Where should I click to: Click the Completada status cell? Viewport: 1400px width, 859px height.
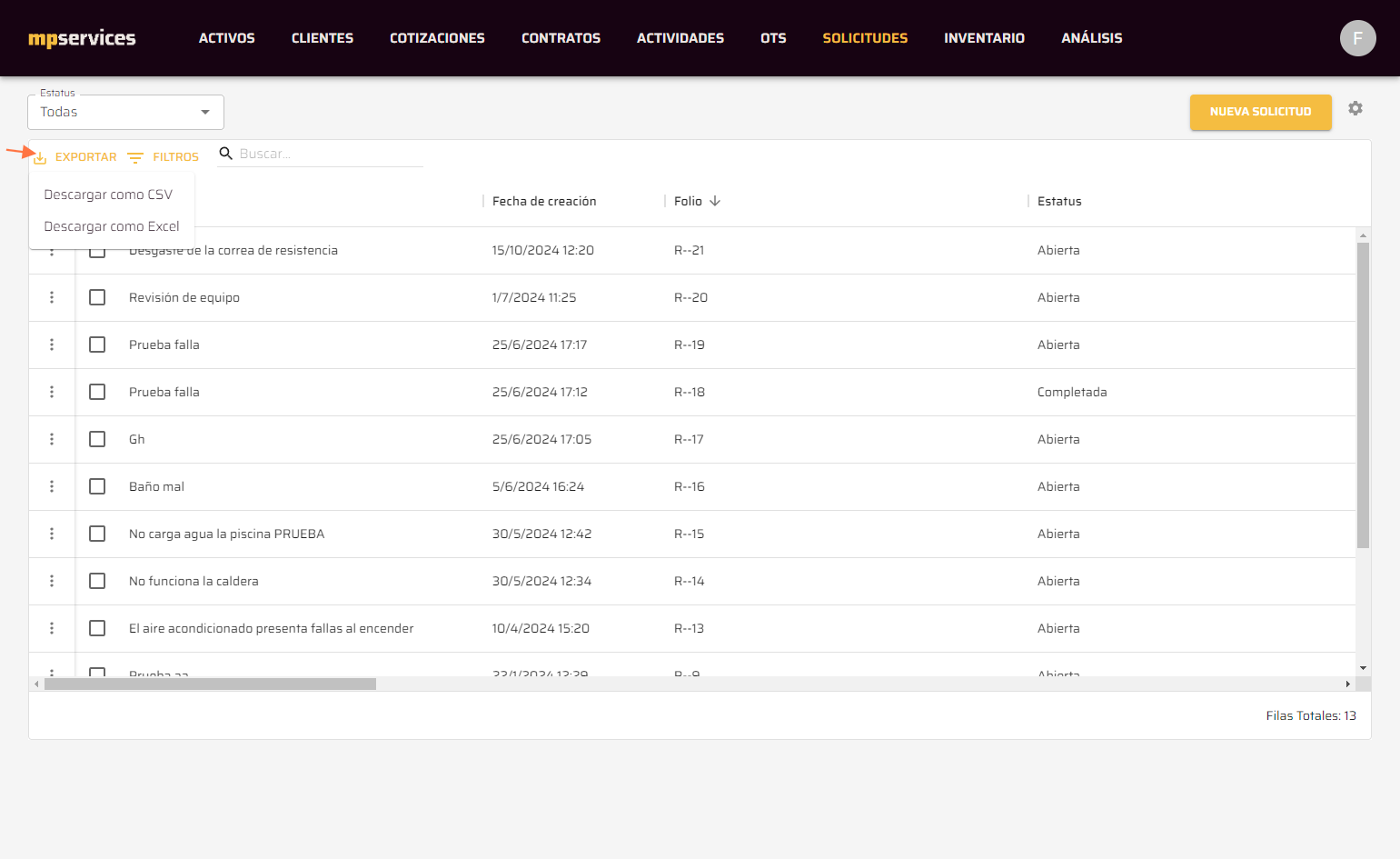(1072, 392)
